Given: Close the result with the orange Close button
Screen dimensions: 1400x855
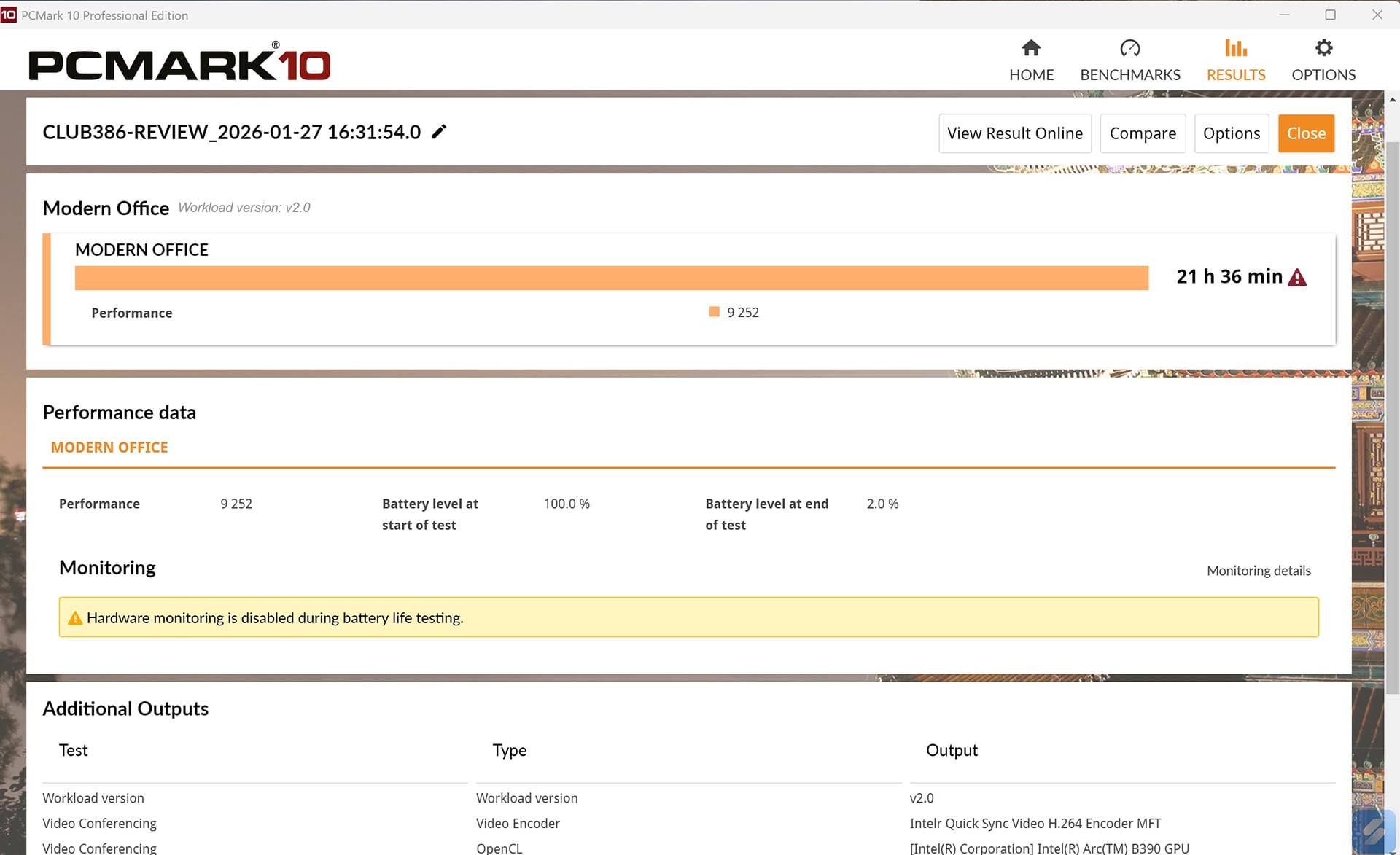Looking at the screenshot, I should click(1305, 133).
